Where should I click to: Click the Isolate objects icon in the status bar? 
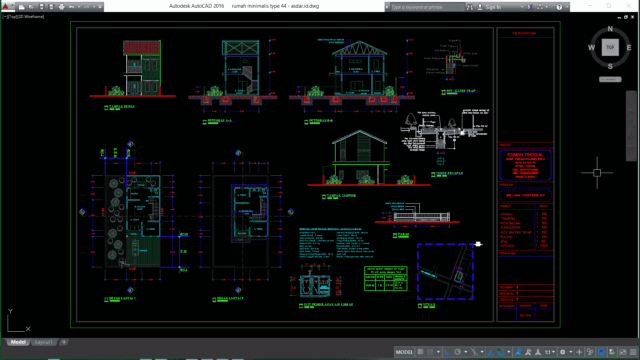[x=612, y=352]
